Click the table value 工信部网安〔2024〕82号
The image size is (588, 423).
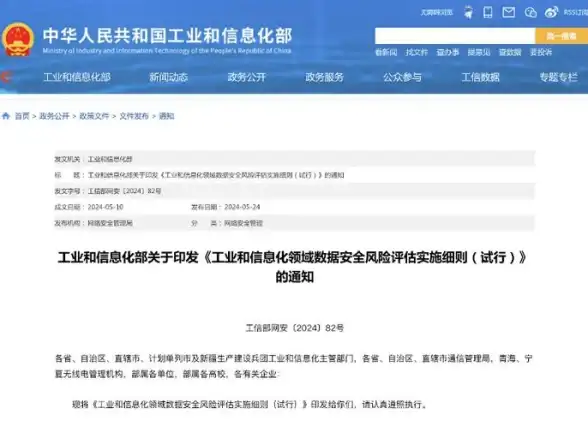tap(124, 191)
